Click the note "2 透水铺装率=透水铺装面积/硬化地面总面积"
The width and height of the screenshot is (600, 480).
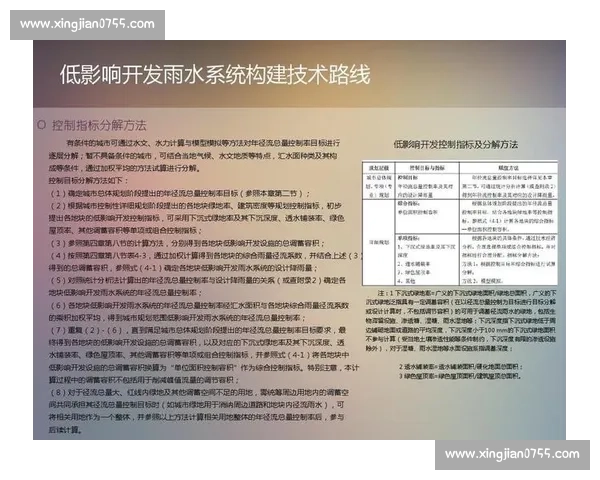461,367
